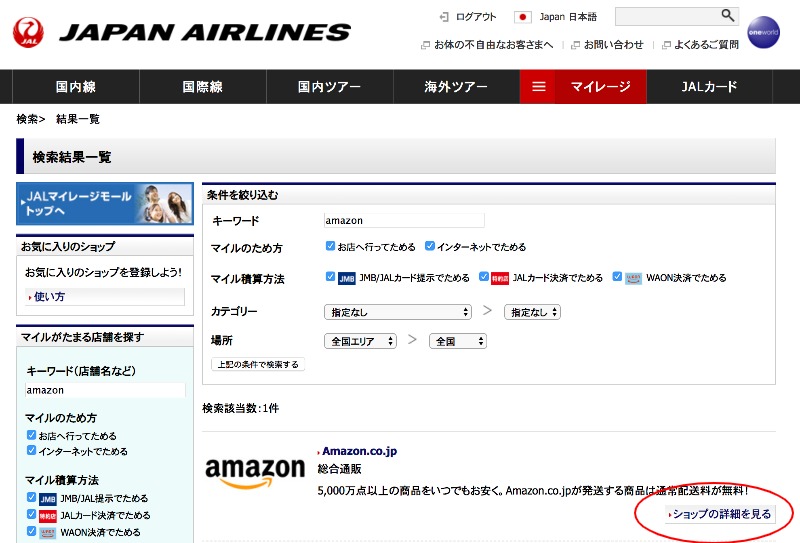Click the logout arrow icon
The height and width of the screenshot is (543, 800).
[443, 17]
